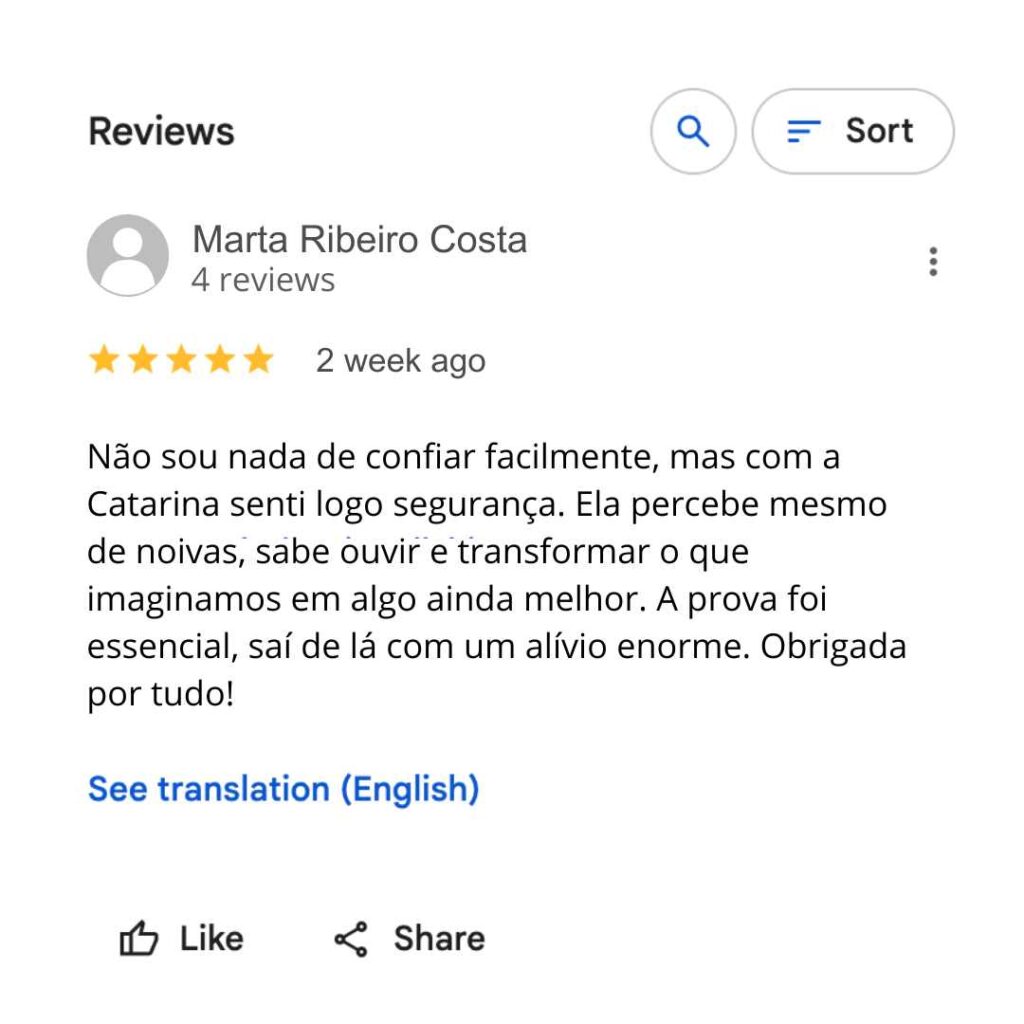Click the third rating star
Screen dimensions: 1024x1024
click(181, 360)
